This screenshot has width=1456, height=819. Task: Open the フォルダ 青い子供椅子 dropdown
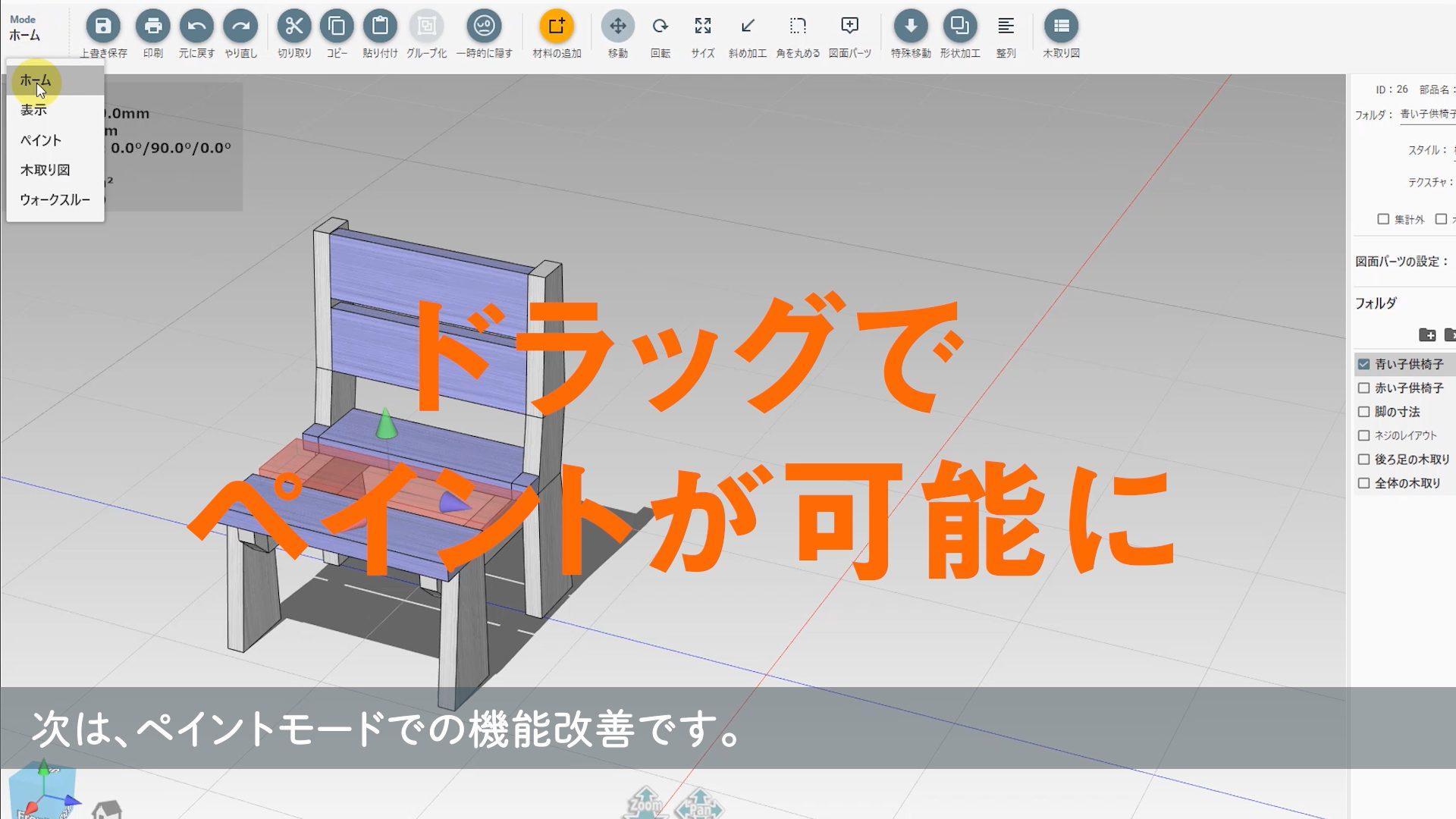[x=1427, y=115]
